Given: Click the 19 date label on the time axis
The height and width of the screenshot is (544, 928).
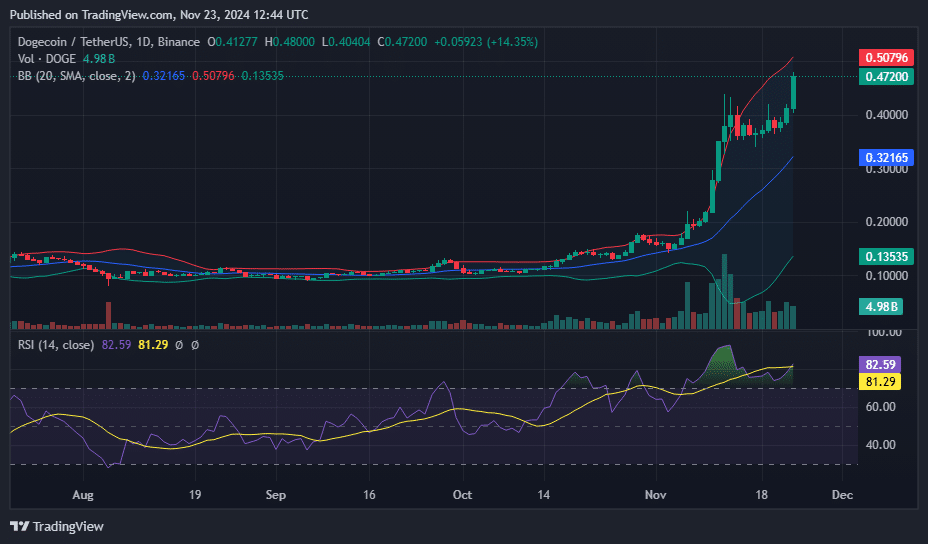Looking at the screenshot, I should coord(195,495).
